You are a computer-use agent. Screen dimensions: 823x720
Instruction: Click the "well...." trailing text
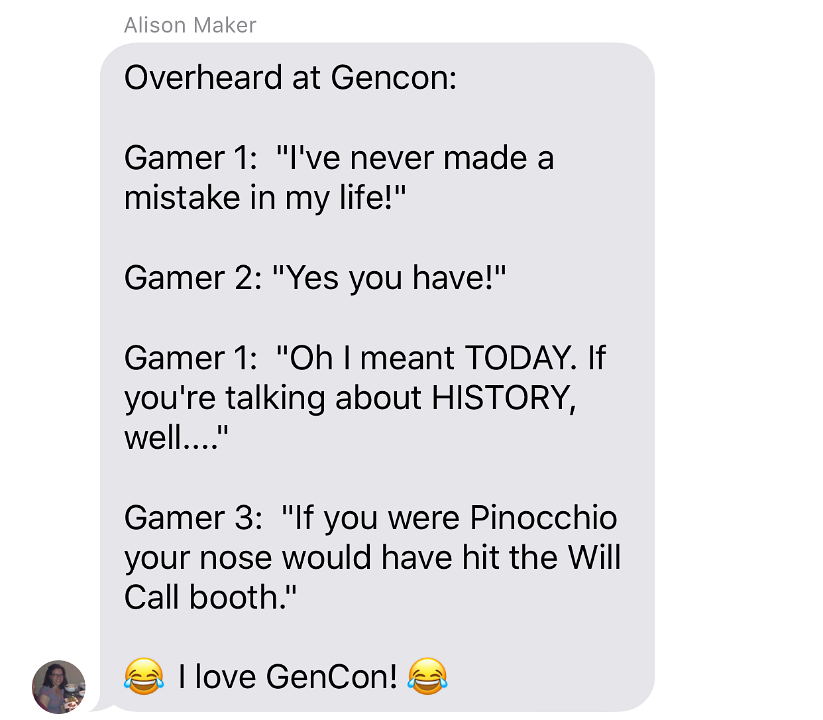[176, 437]
